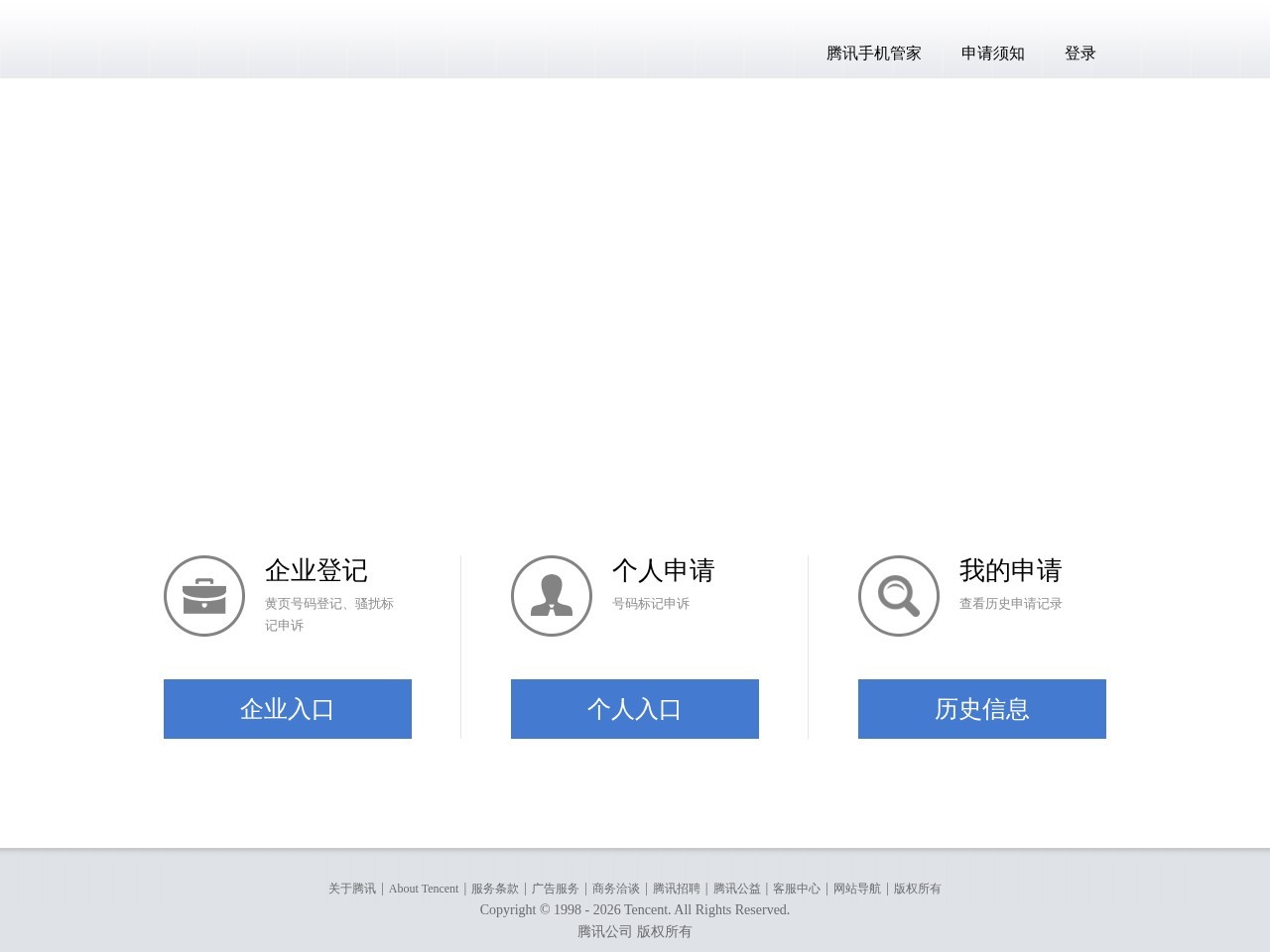Select the 我的申请 heading
Screen dimensions: 1270x952
pyautogui.click(x=1011, y=570)
